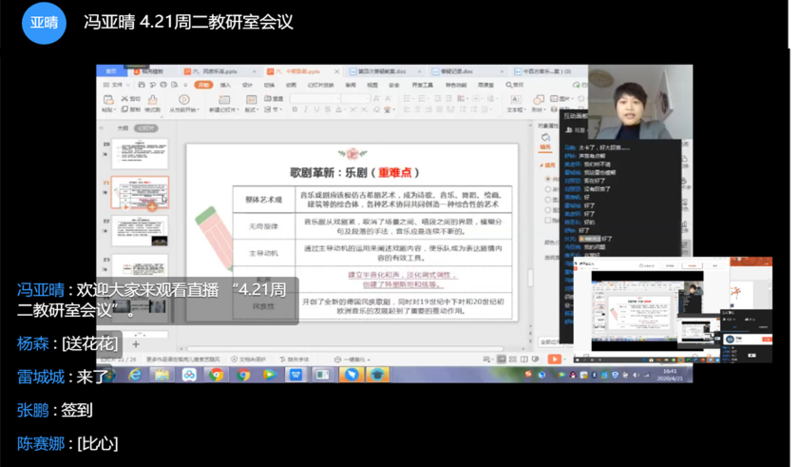Select slide 20 thumbnail
Viewport: 800px width, 467px height.
point(139,154)
